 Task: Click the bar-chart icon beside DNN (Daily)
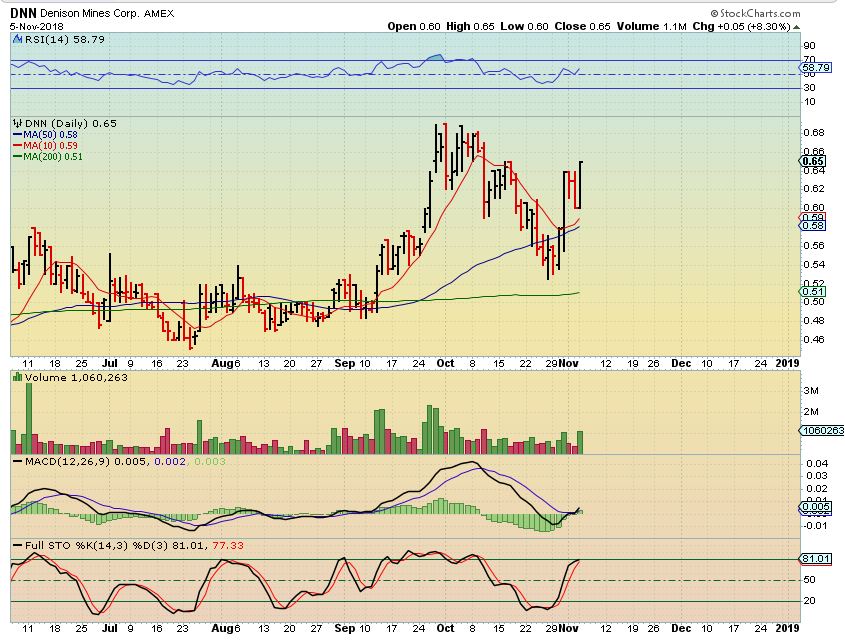point(18,123)
